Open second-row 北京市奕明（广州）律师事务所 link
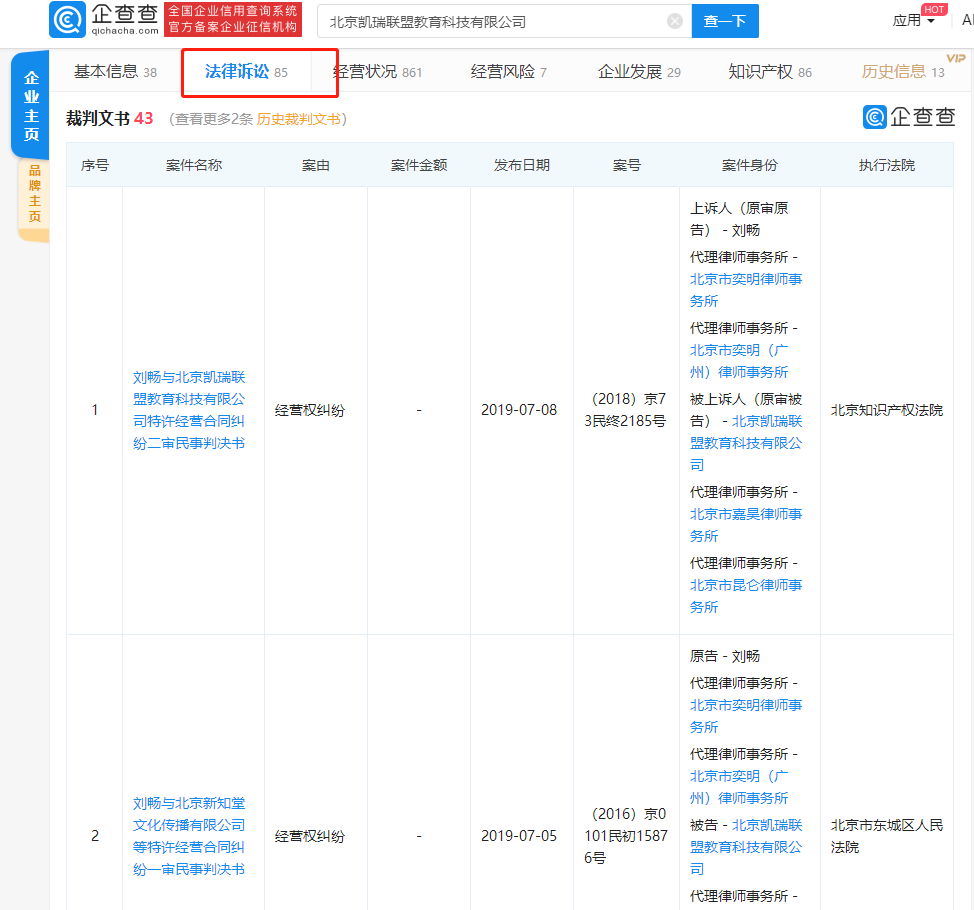Screen dimensions: 974x910 pos(739,787)
